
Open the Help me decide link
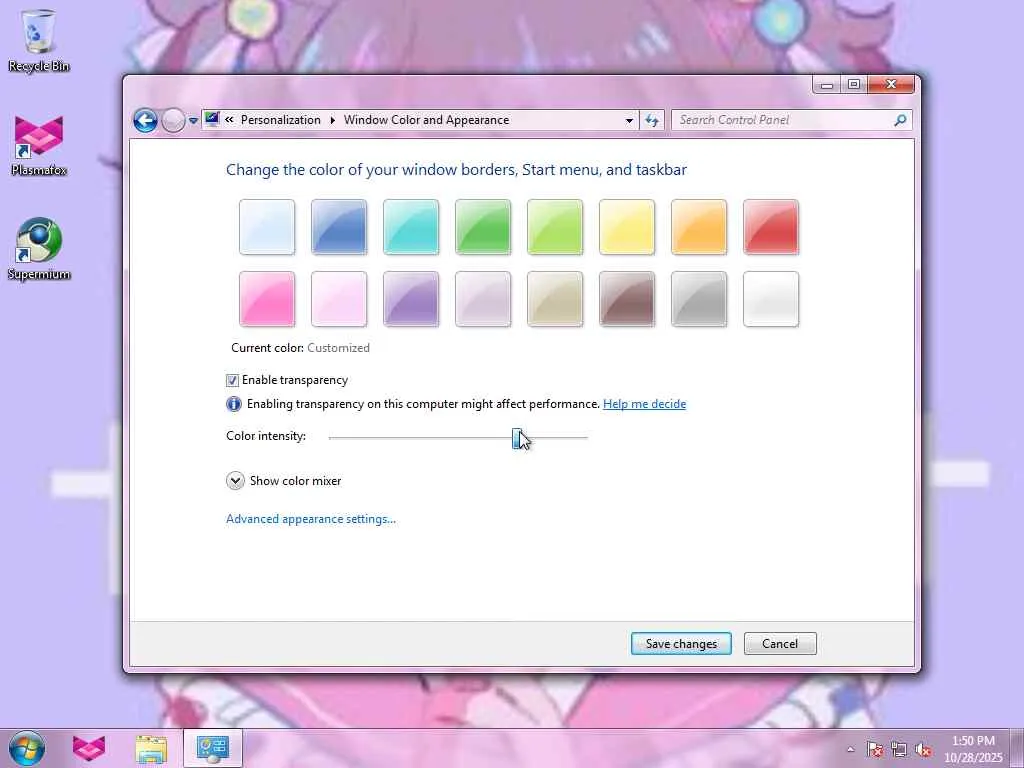644,404
